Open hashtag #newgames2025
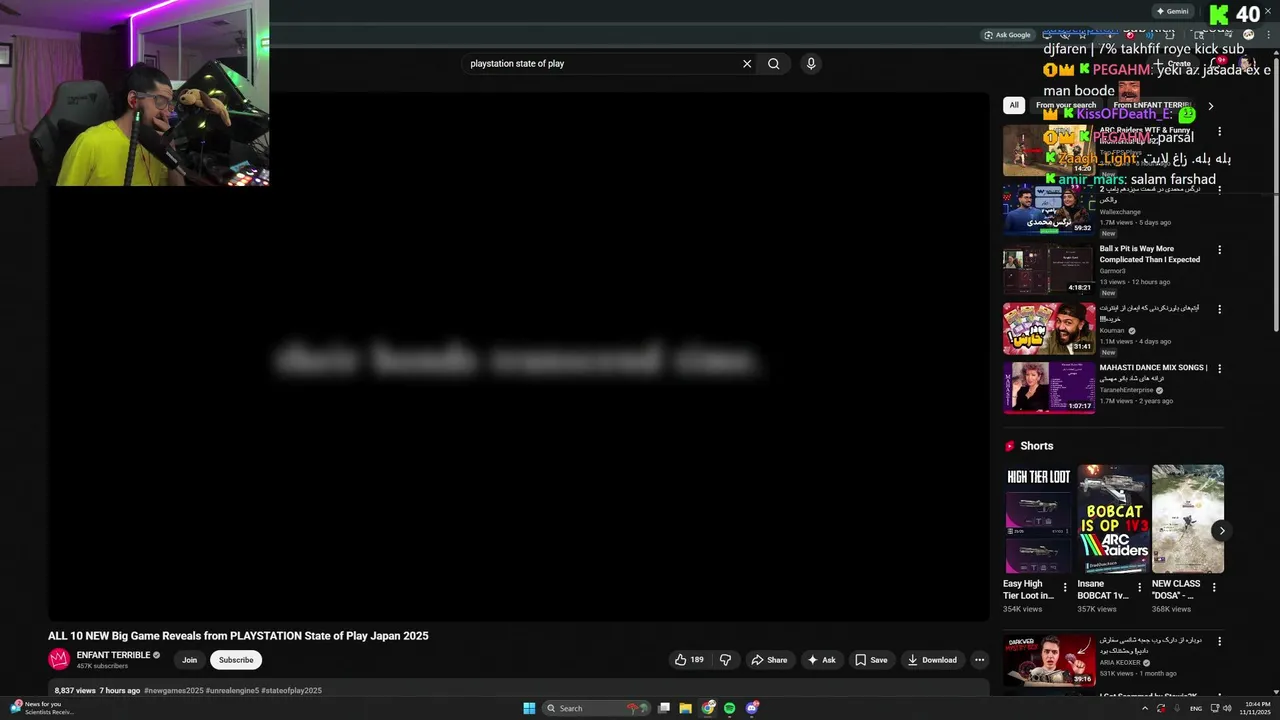Viewport: 1280px width, 720px height. pyautogui.click(x=173, y=691)
